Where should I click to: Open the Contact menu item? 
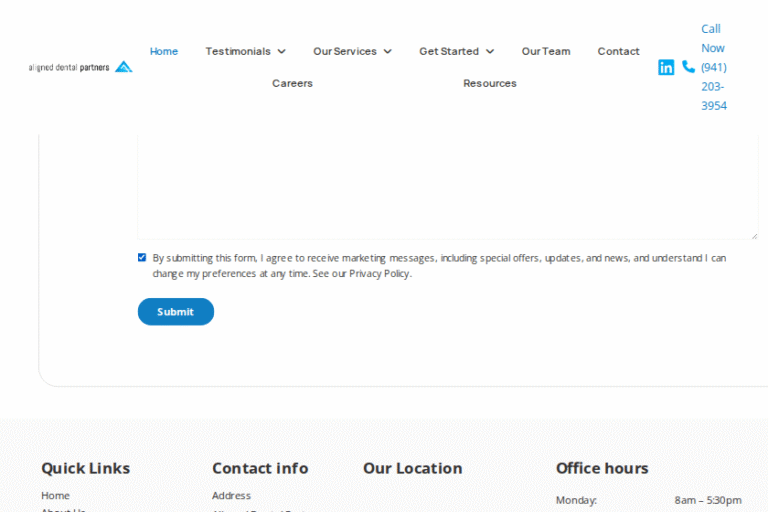(618, 51)
